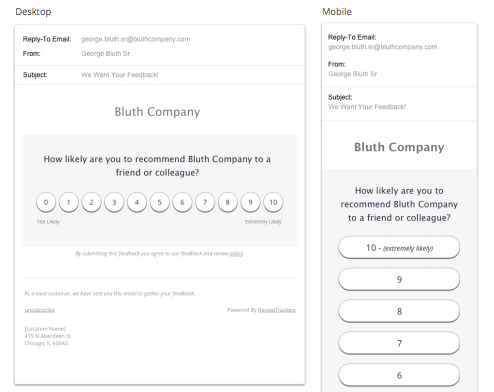
Task: Choose rating 9 circle in desktop preview
Action: click(250, 202)
